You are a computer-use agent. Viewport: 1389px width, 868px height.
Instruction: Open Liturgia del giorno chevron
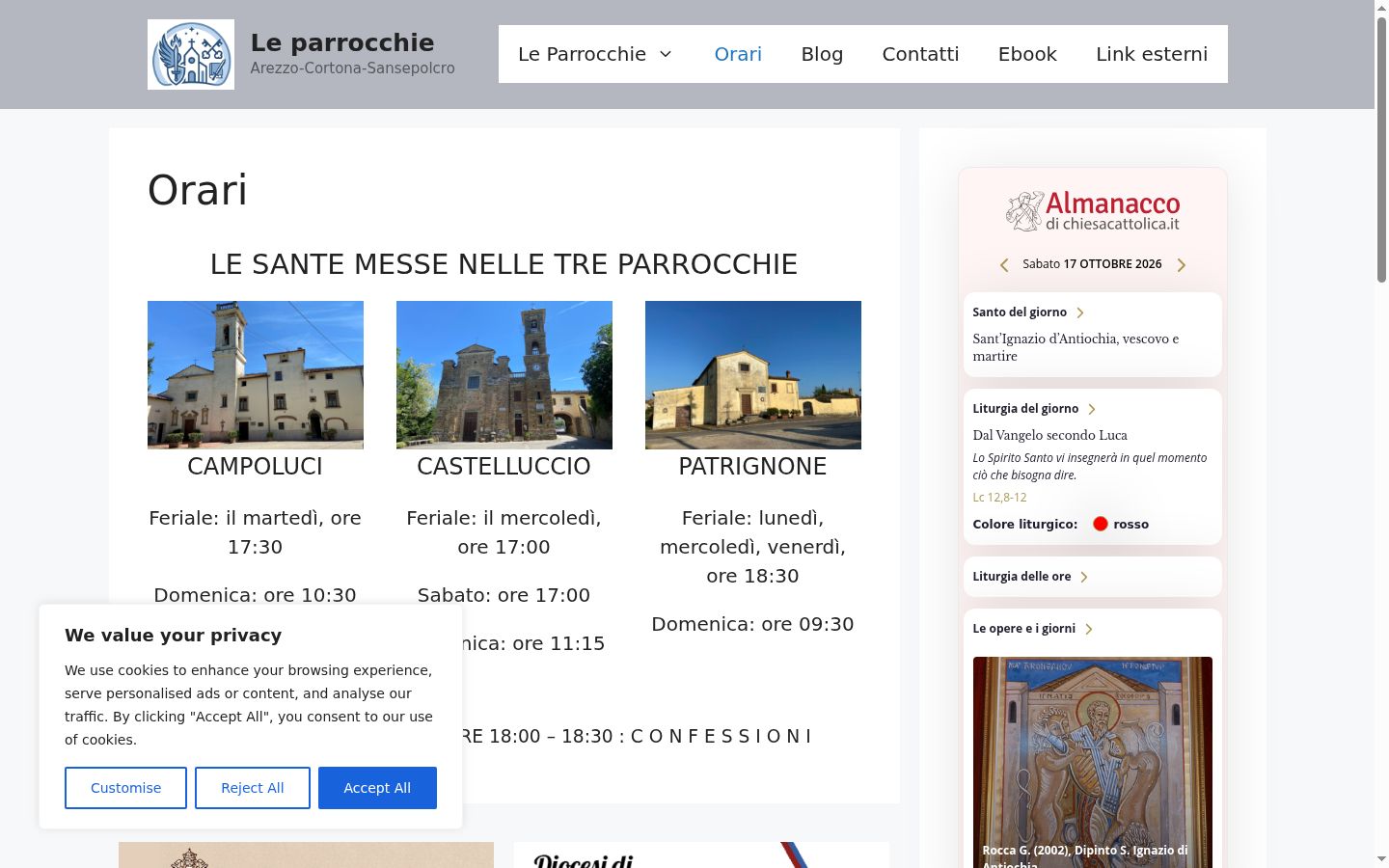1092,409
